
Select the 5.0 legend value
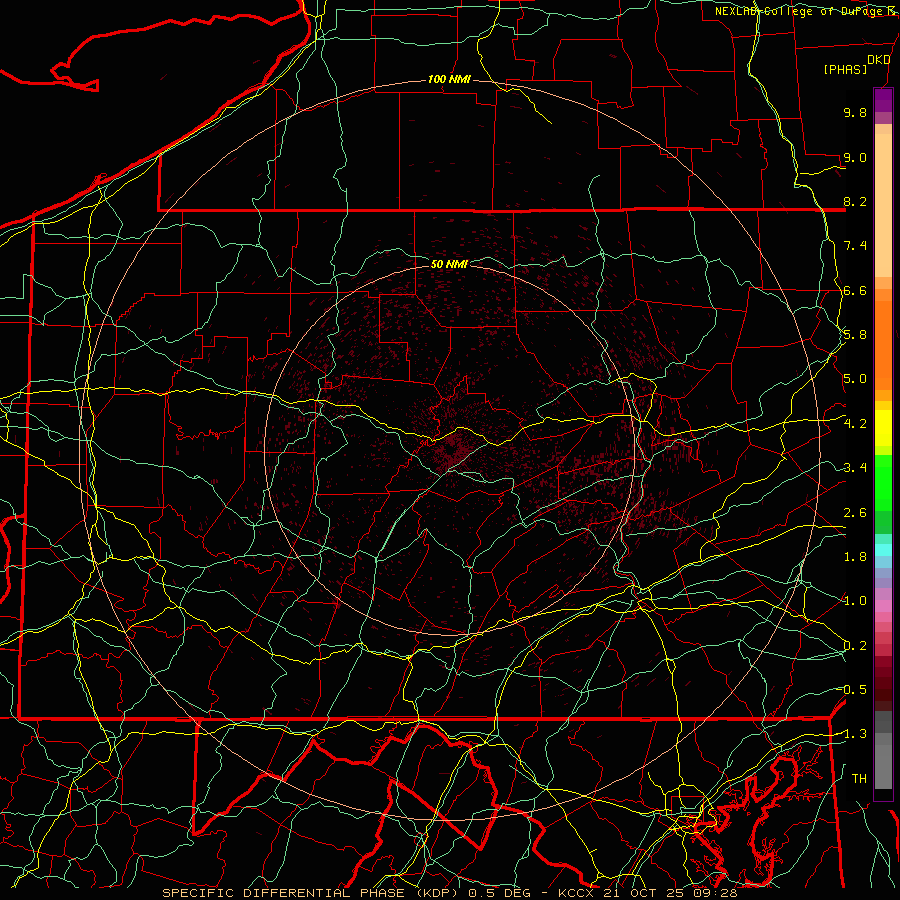855,379
